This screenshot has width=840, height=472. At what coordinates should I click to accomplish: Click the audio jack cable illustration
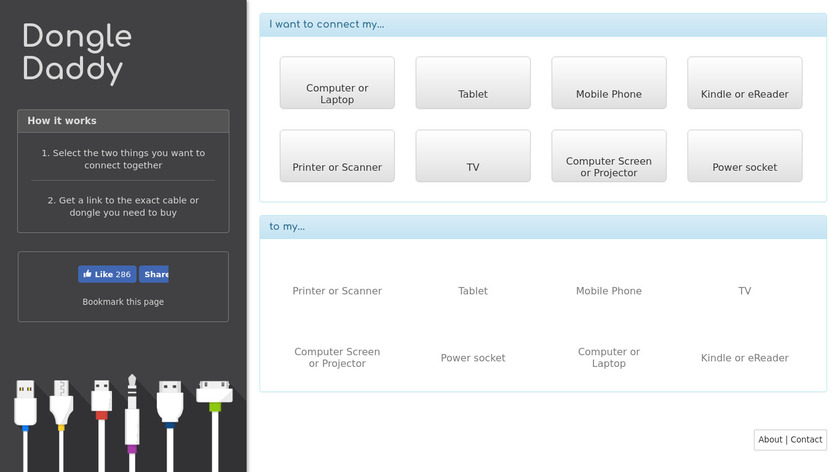[x=131, y=415]
